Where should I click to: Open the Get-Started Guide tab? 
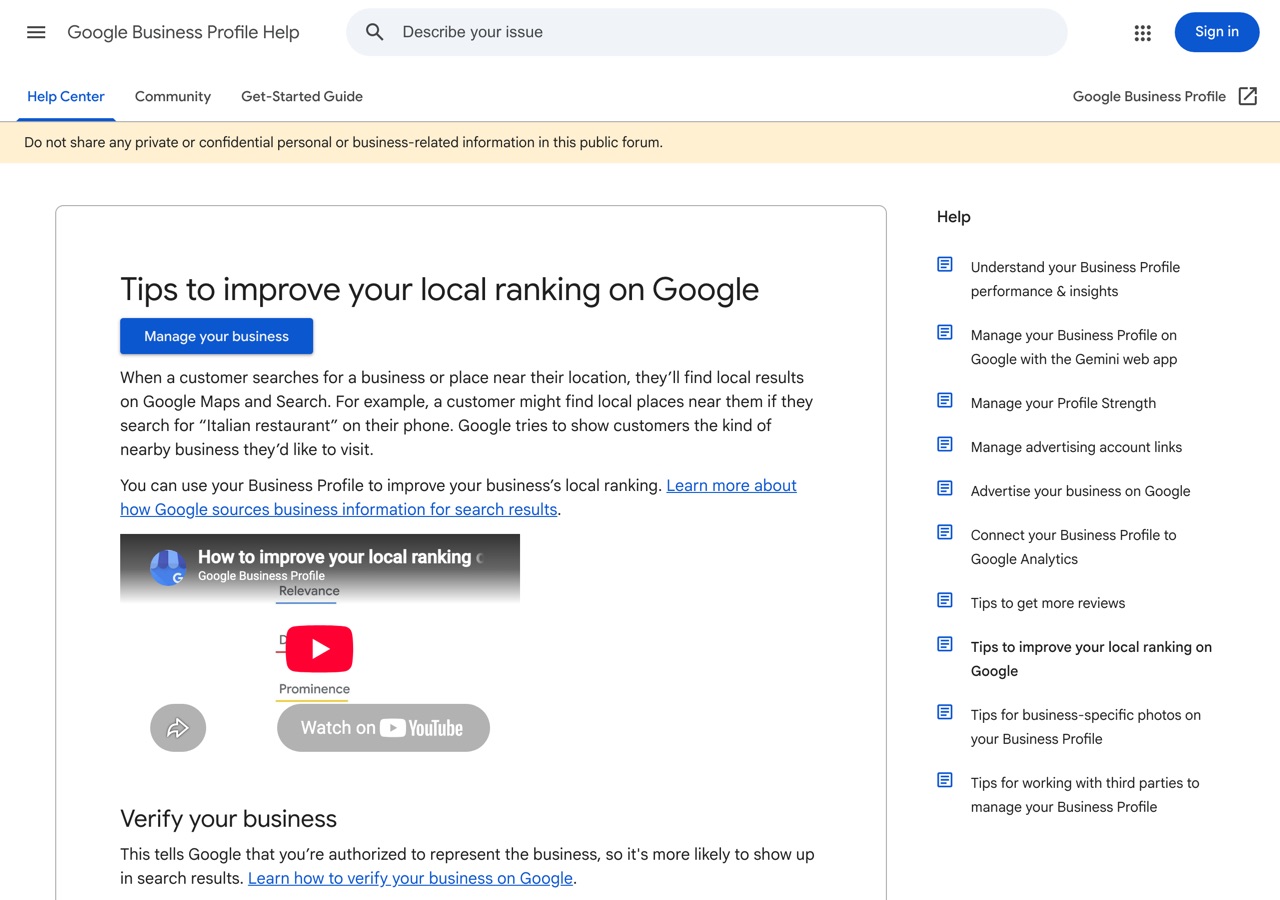coord(302,96)
